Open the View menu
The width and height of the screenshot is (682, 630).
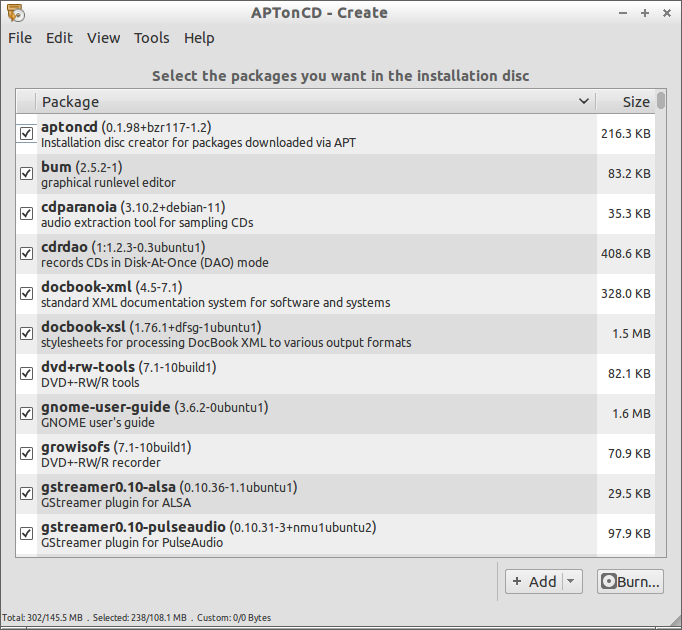pos(104,38)
